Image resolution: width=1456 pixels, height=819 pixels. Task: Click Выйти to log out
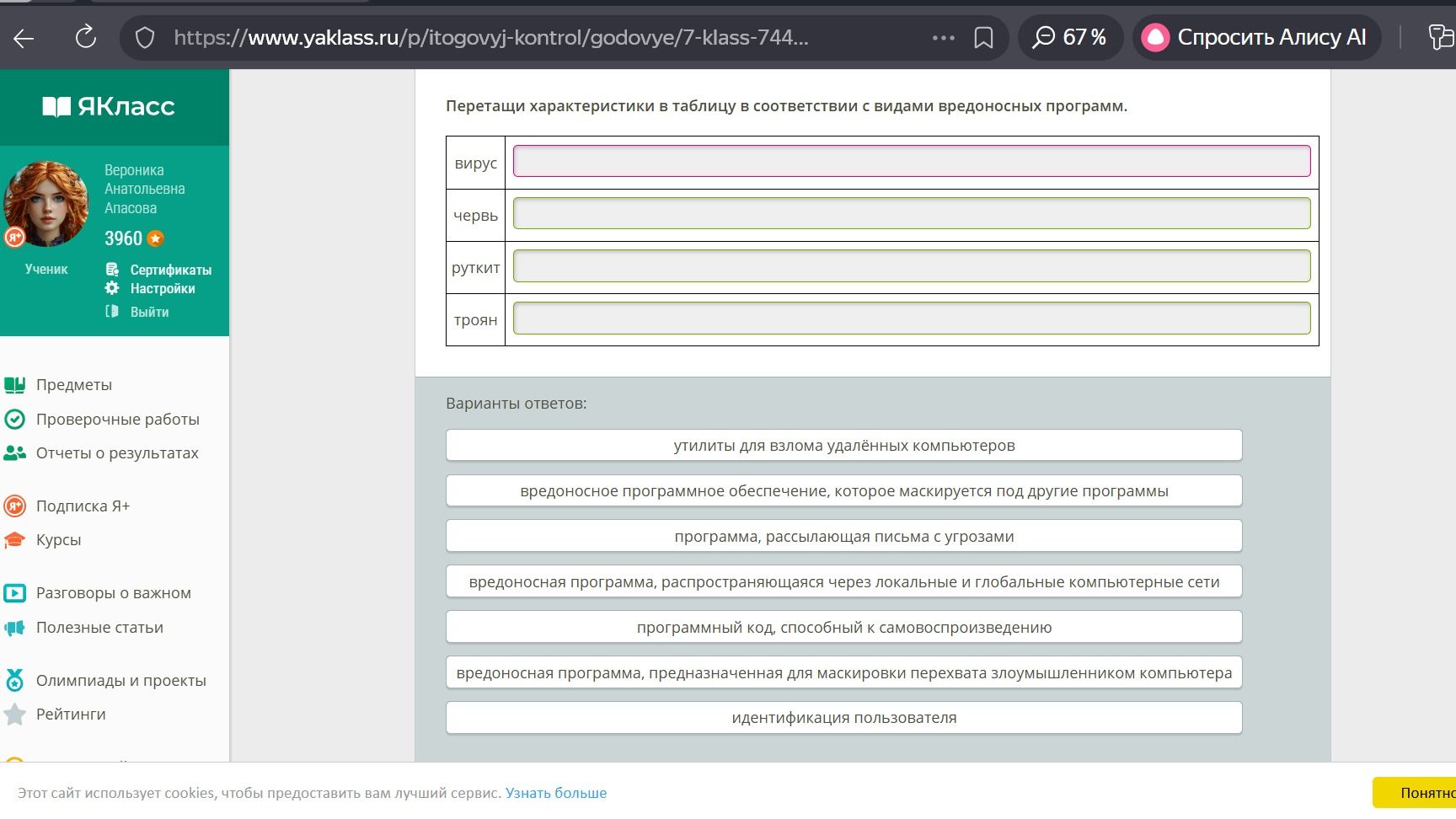(x=149, y=312)
